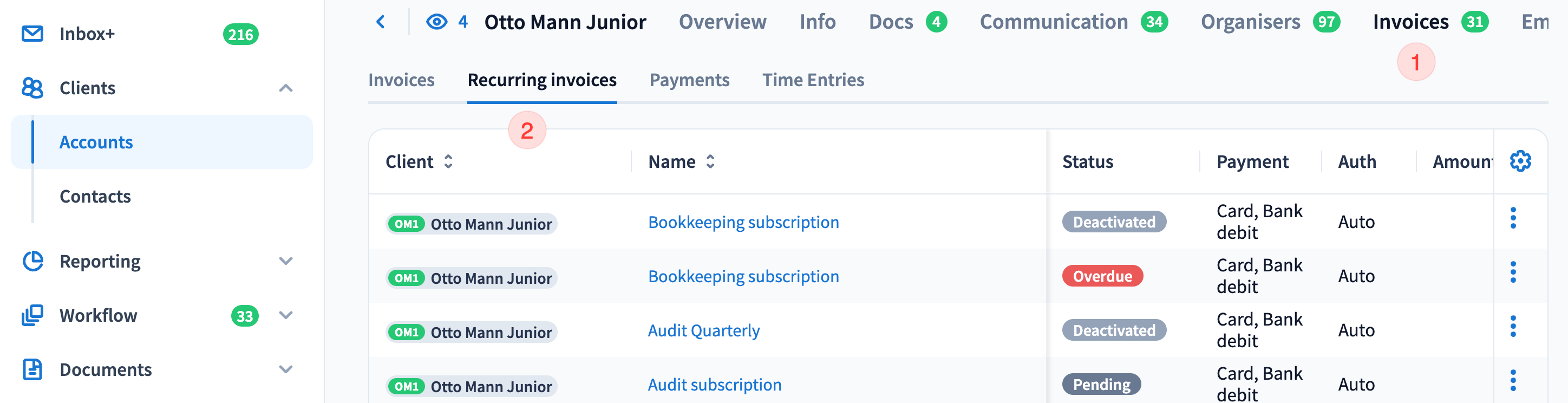Image resolution: width=1568 pixels, height=403 pixels.
Task: Open table column settings gear
Action: click(x=1520, y=161)
